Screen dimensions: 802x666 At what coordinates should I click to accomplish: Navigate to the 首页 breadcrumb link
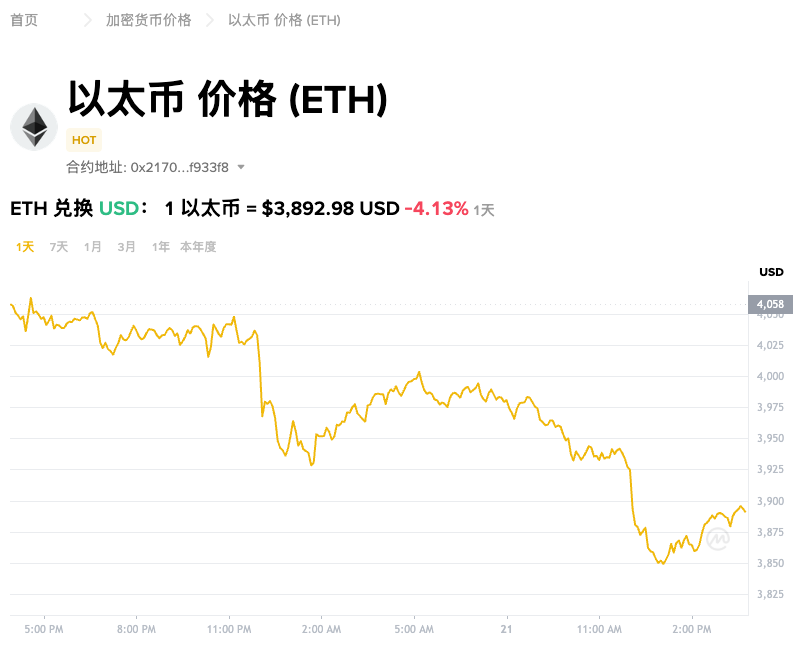tap(23, 20)
